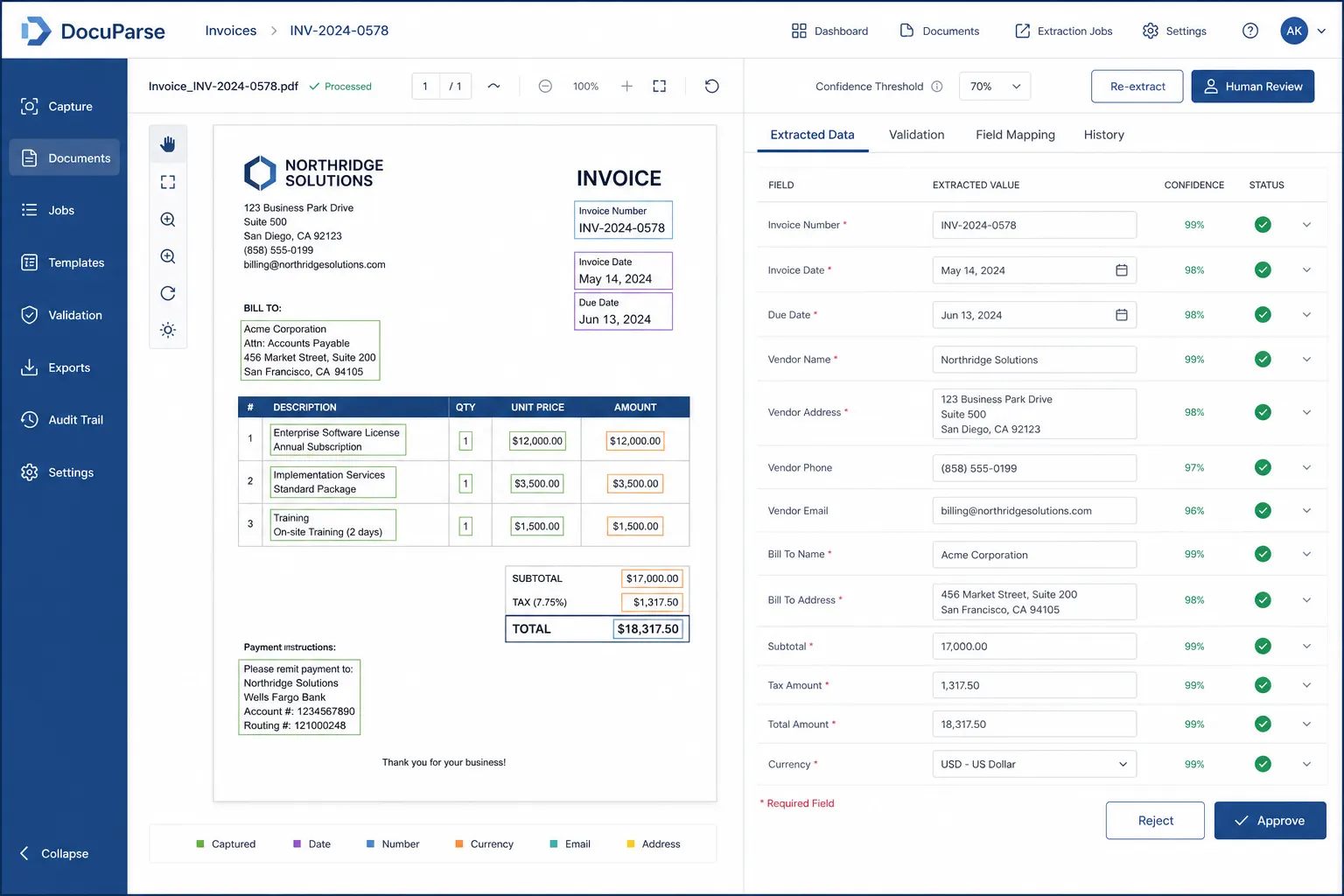
Task: Click the Total Amount value field
Action: click(x=1034, y=724)
